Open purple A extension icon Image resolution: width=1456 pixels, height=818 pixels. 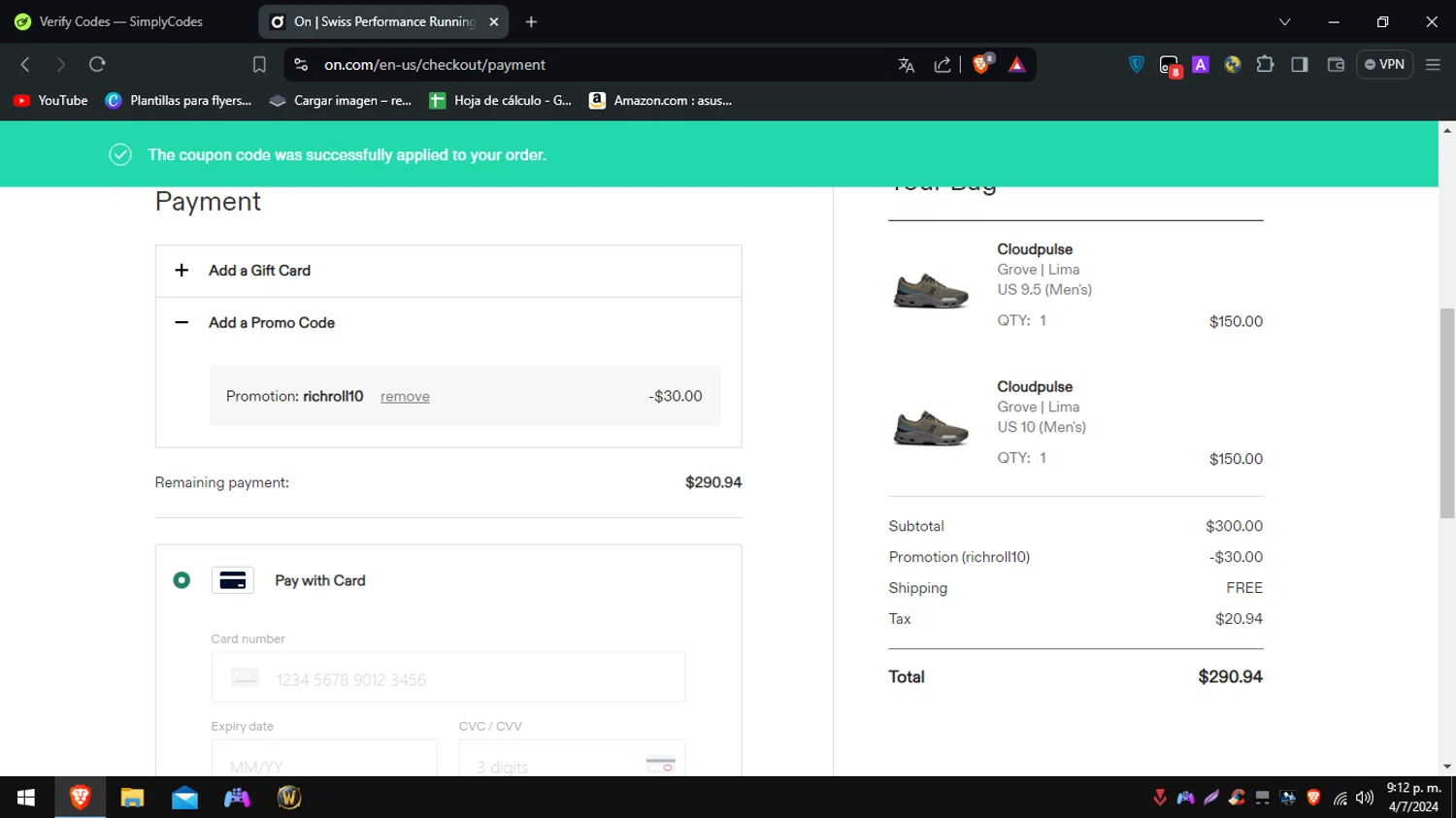click(1201, 64)
